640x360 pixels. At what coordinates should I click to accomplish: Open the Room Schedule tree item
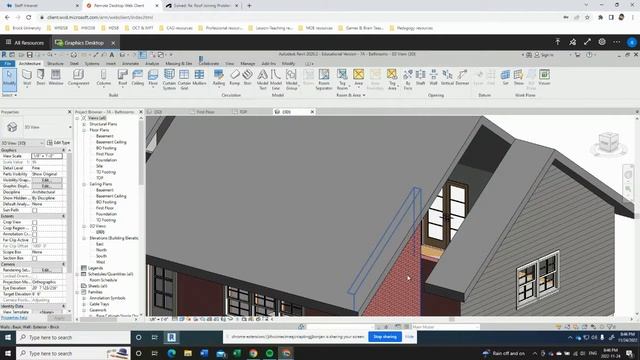(103, 280)
